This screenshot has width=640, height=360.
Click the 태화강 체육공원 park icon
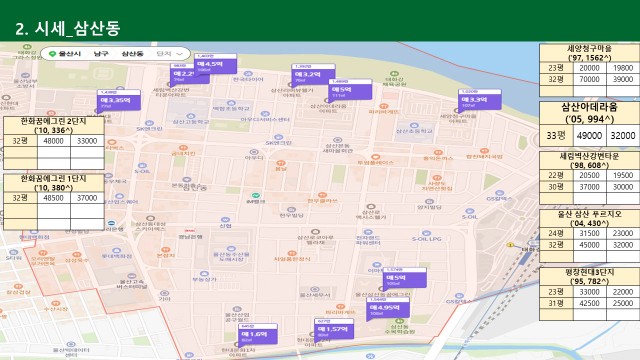point(394,74)
